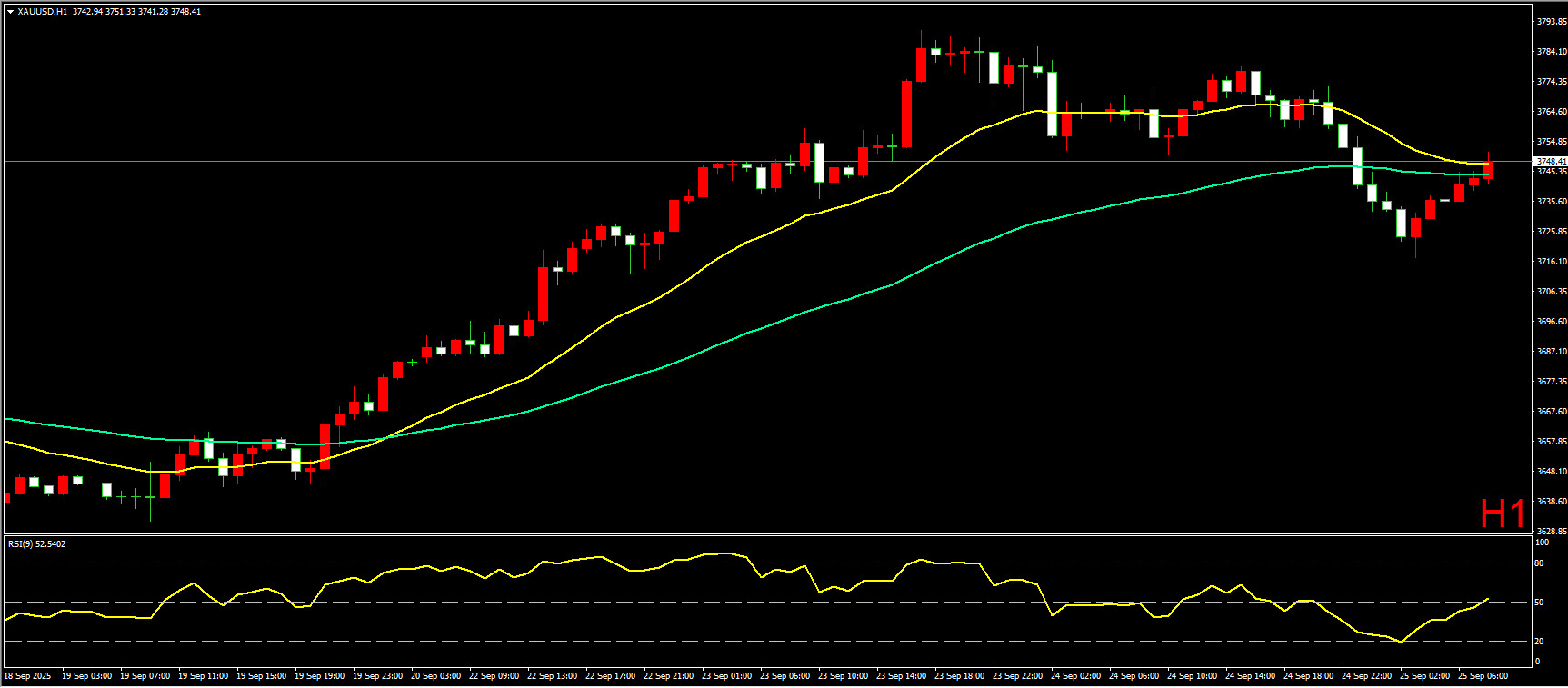The width and height of the screenshot is (1568, 688).
Task: Open the dropdown arrow beside XAUUSD,H1
Action: 10,12
